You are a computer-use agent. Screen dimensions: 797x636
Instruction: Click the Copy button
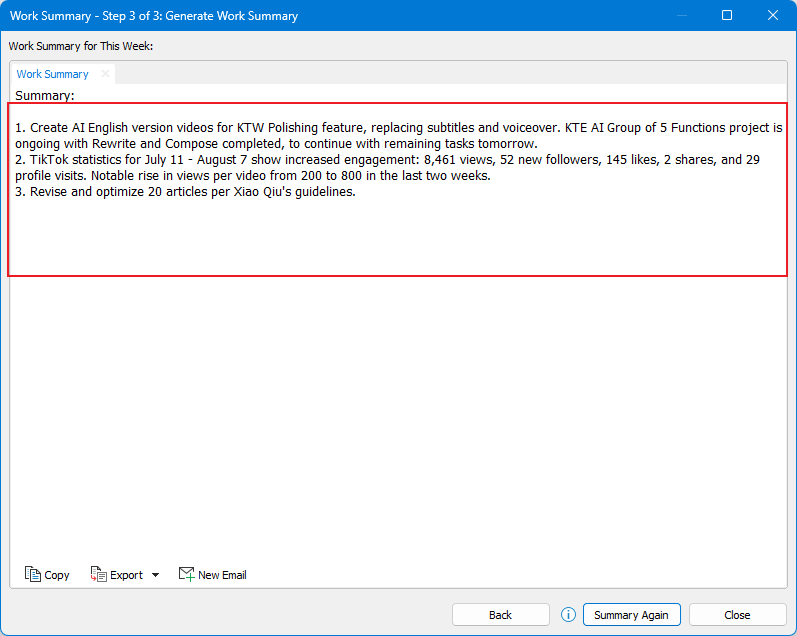pos(47,574)
